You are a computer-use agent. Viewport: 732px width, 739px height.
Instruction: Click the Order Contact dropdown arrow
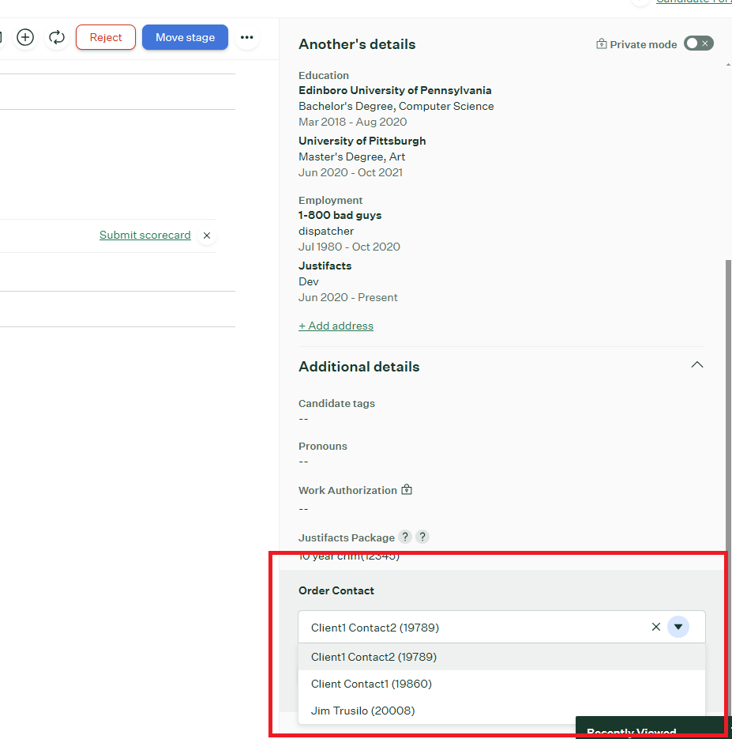point(678,627)
